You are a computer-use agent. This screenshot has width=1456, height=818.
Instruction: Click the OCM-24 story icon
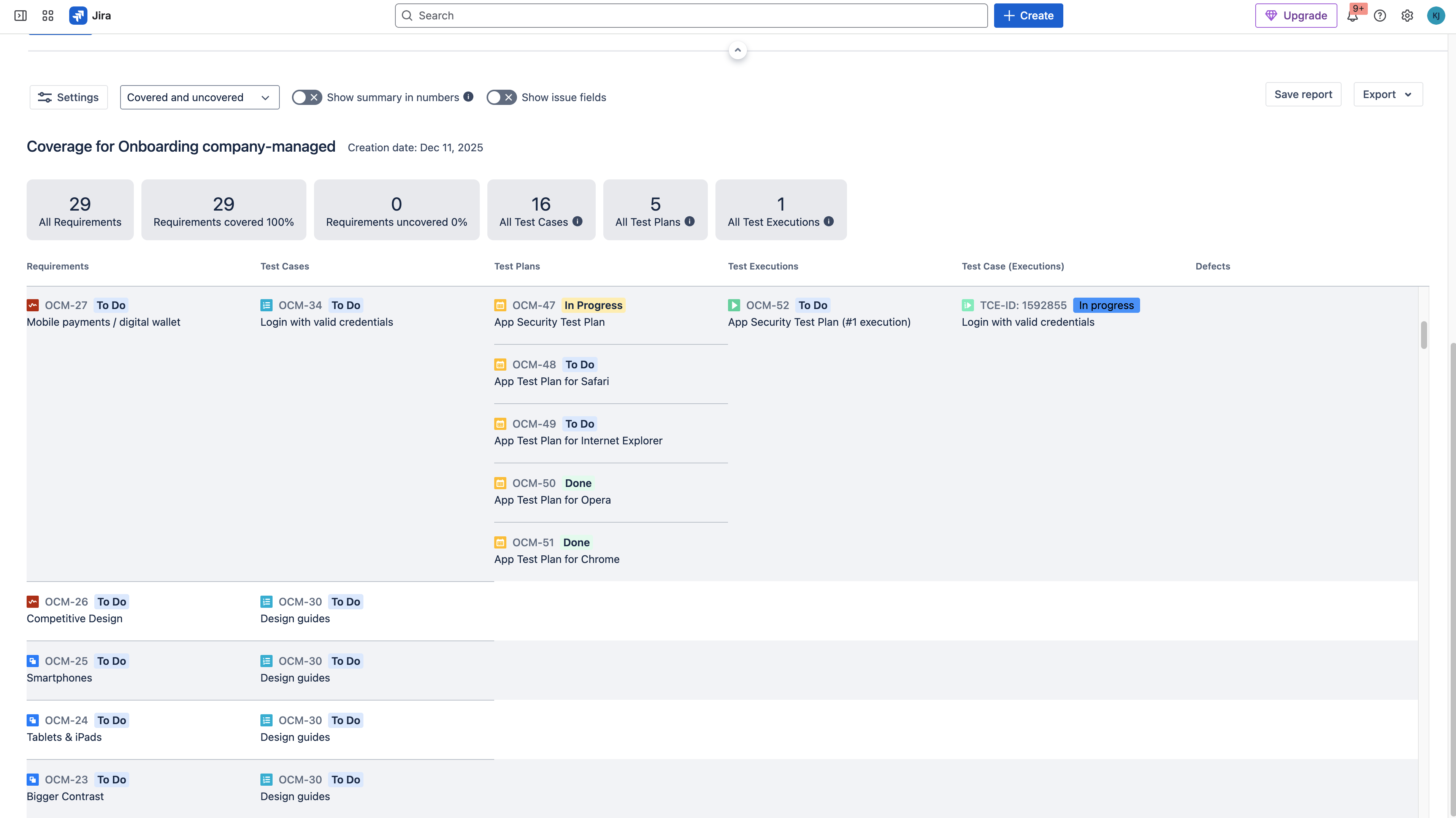33,721
